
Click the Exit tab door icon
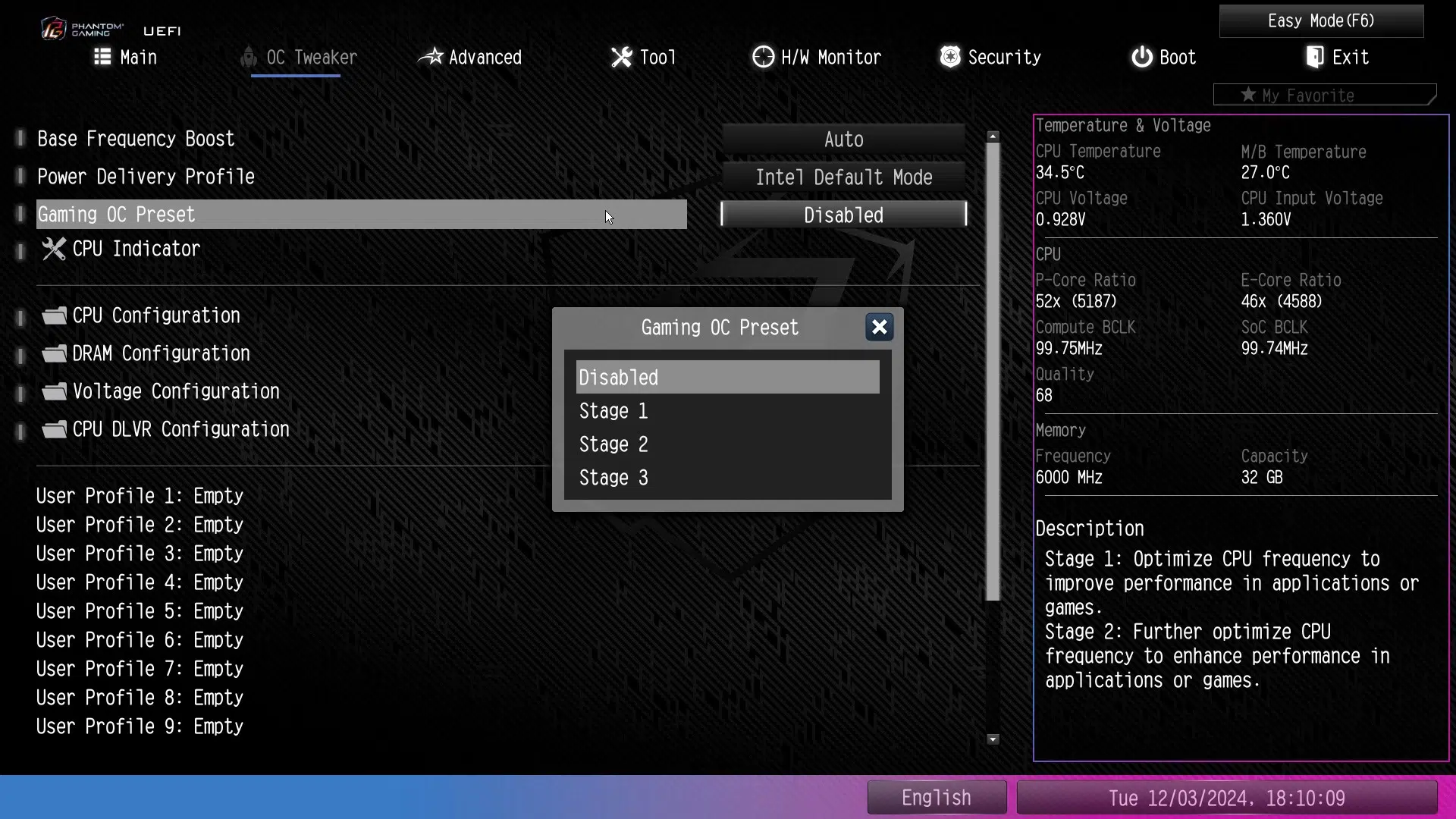1315,57
